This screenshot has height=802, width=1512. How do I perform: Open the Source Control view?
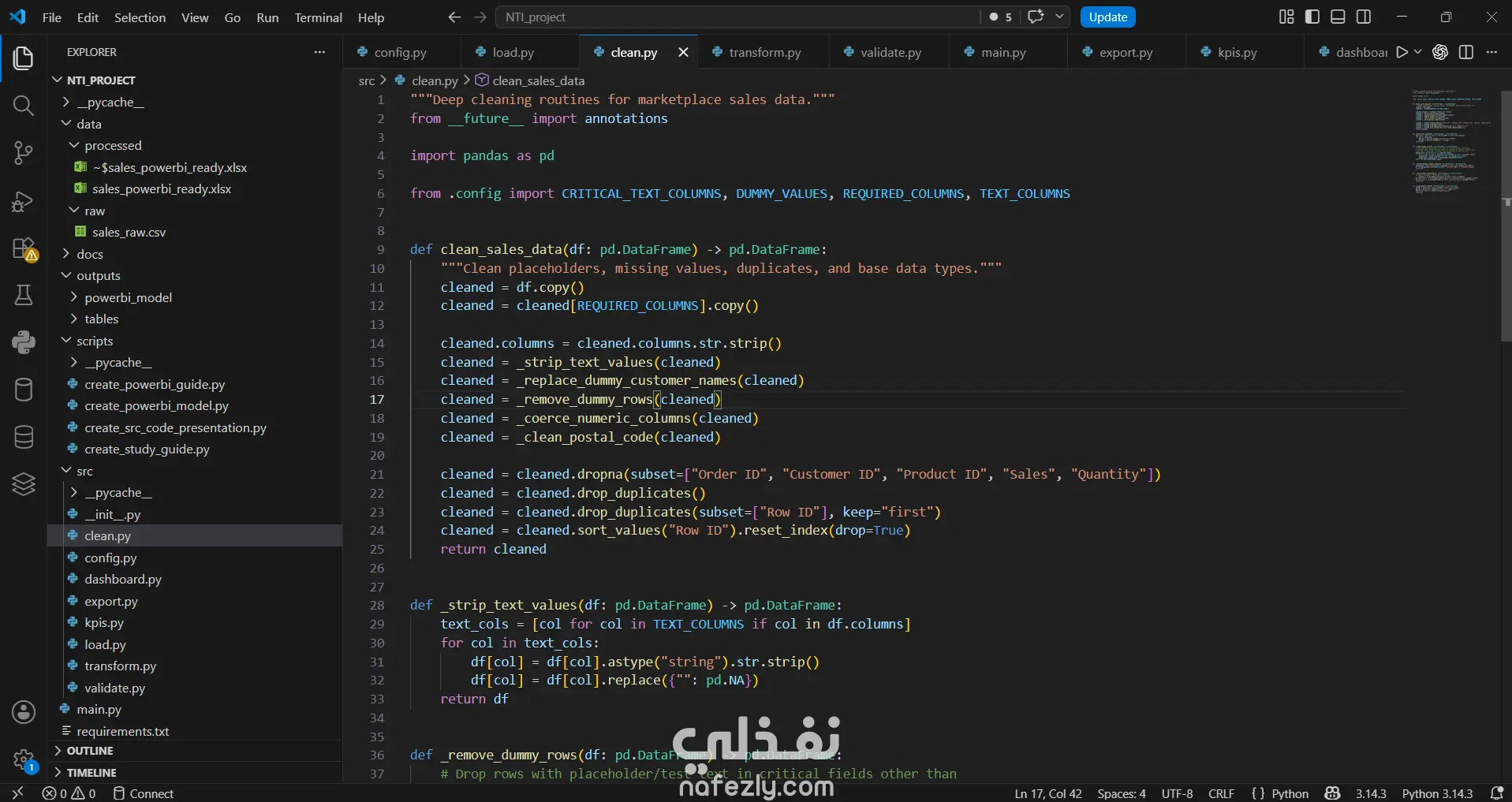tap(24, 153)
